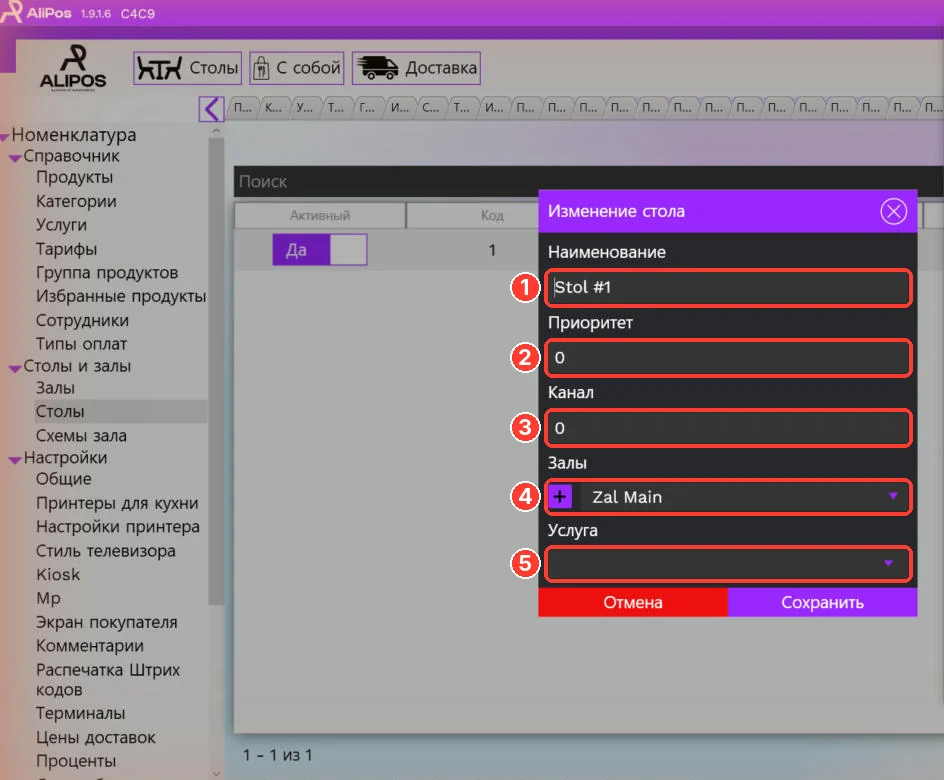944x780 pixels.
Task: Select Типы оплат in the sidebar
Action: pyautogui.click(x=81, y=344)
